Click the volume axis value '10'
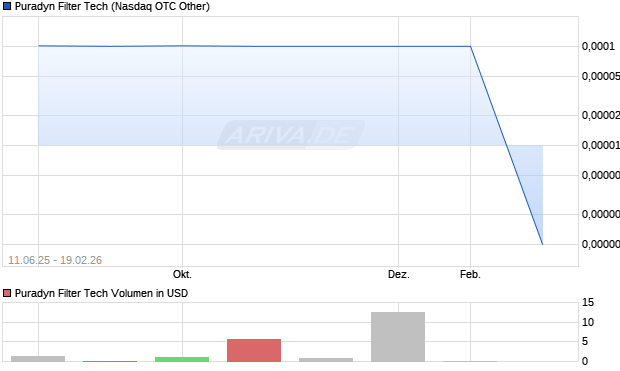Viewport: 620px width, 371px height. 588,322
